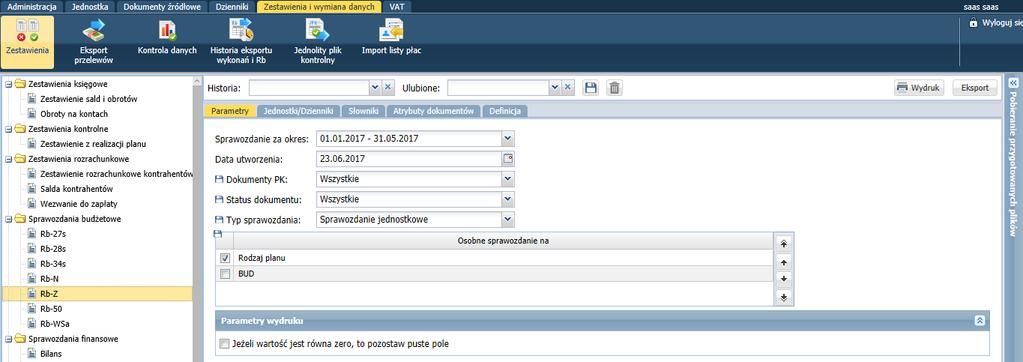Collapse Zestawienia rozrachunkowe tree node

tap(8, 159)
